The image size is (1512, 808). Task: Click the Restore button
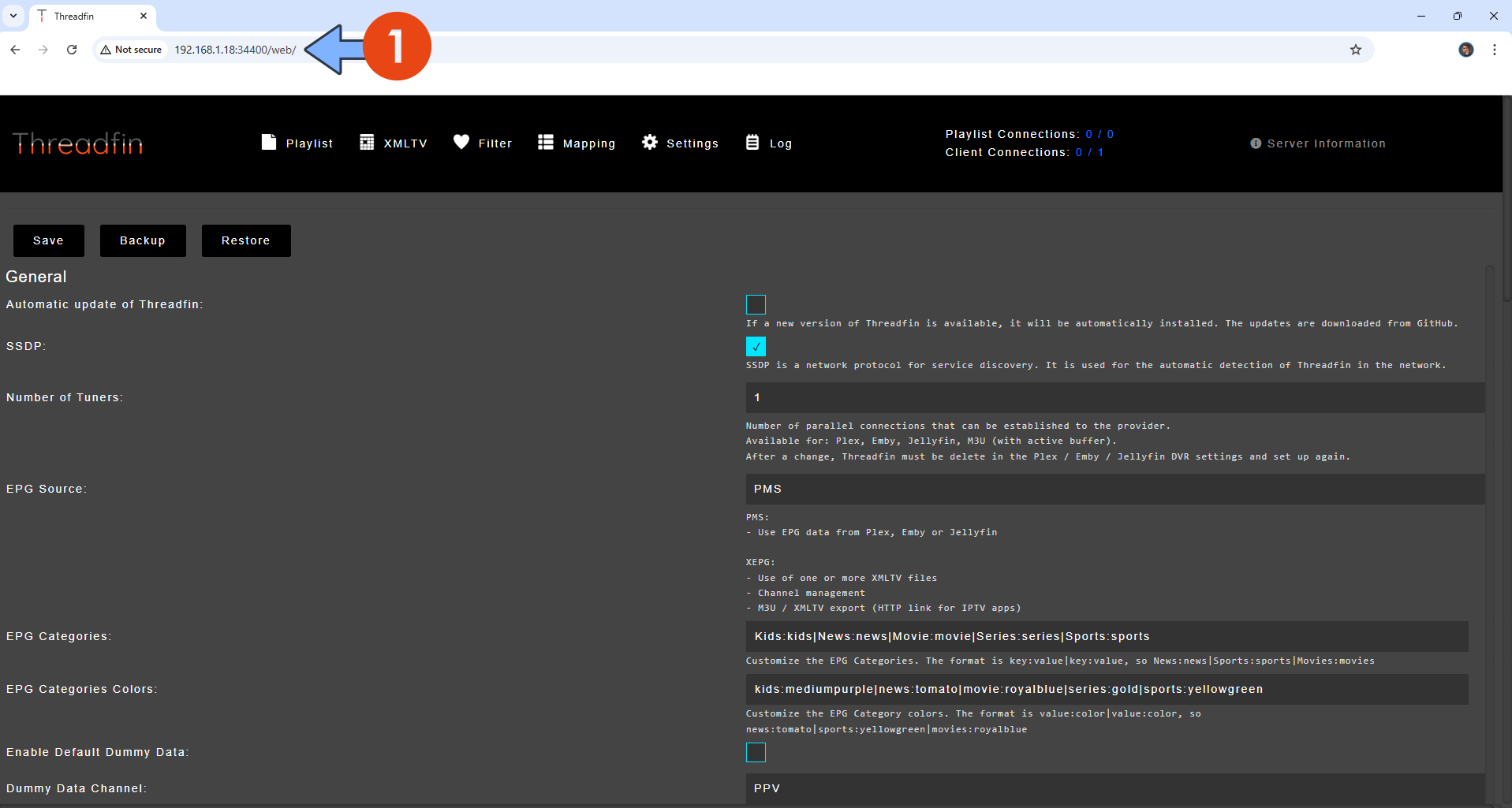[246, 240]
